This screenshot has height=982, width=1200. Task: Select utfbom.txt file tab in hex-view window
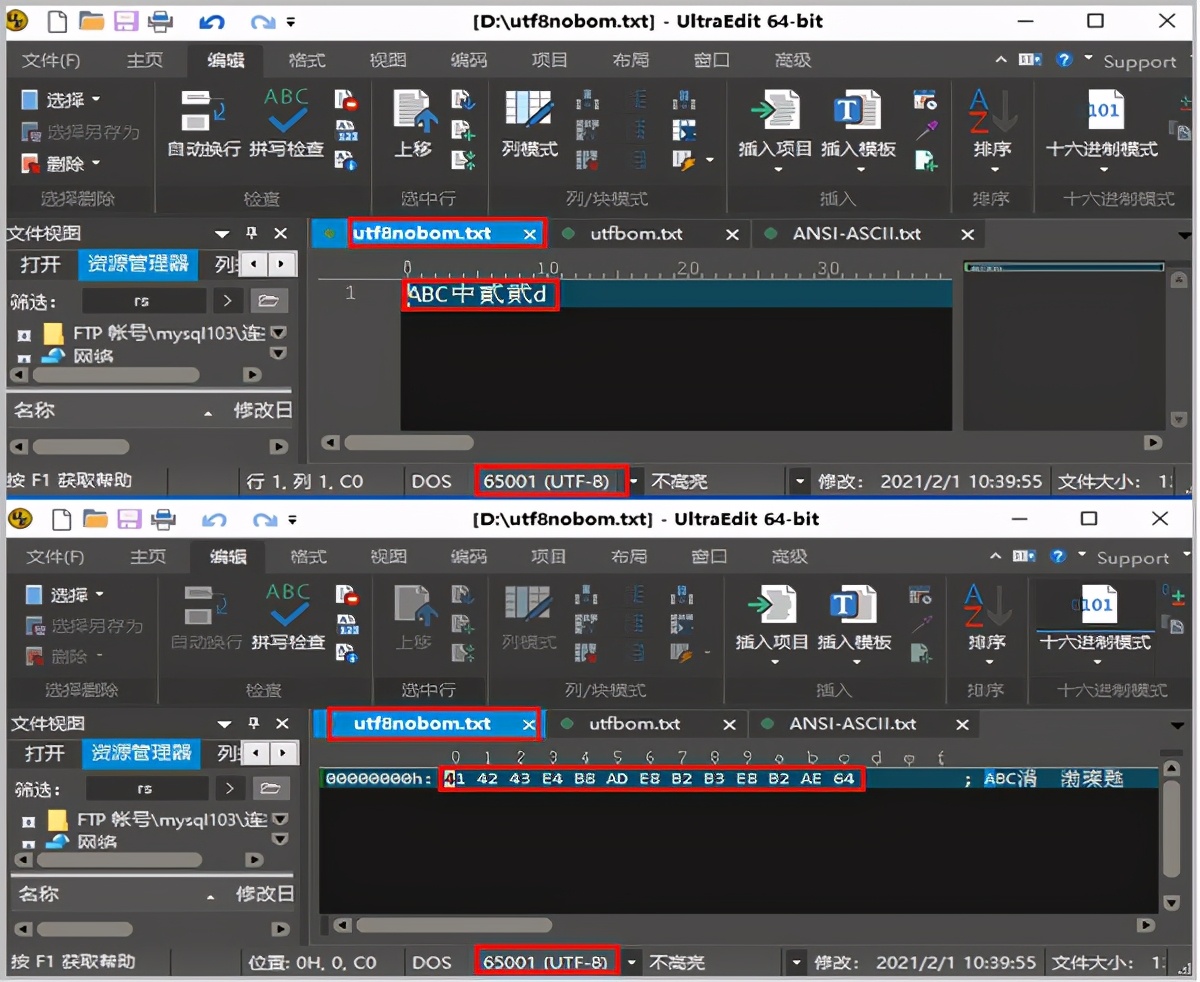[x=634, y=724]
